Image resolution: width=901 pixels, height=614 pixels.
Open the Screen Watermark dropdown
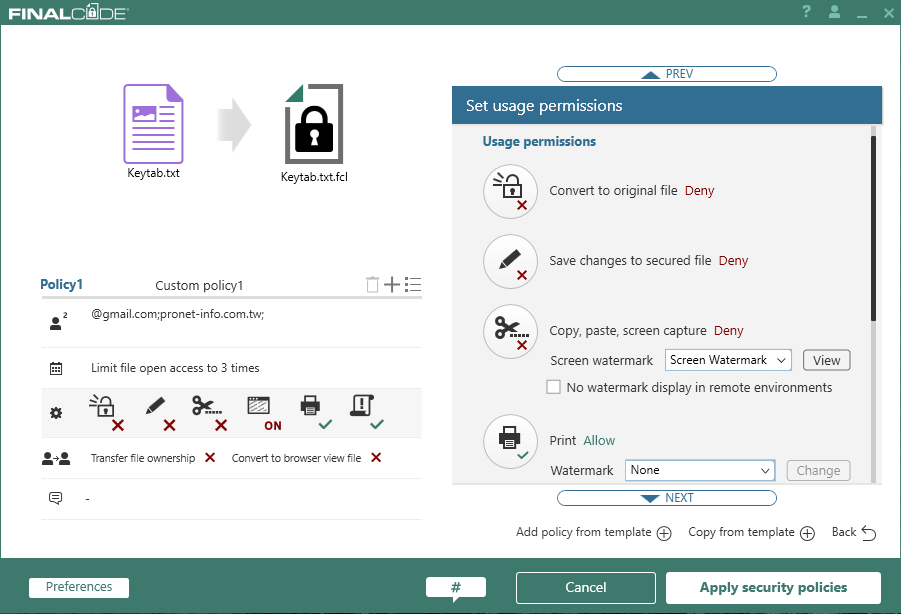(x=727, y=360)
